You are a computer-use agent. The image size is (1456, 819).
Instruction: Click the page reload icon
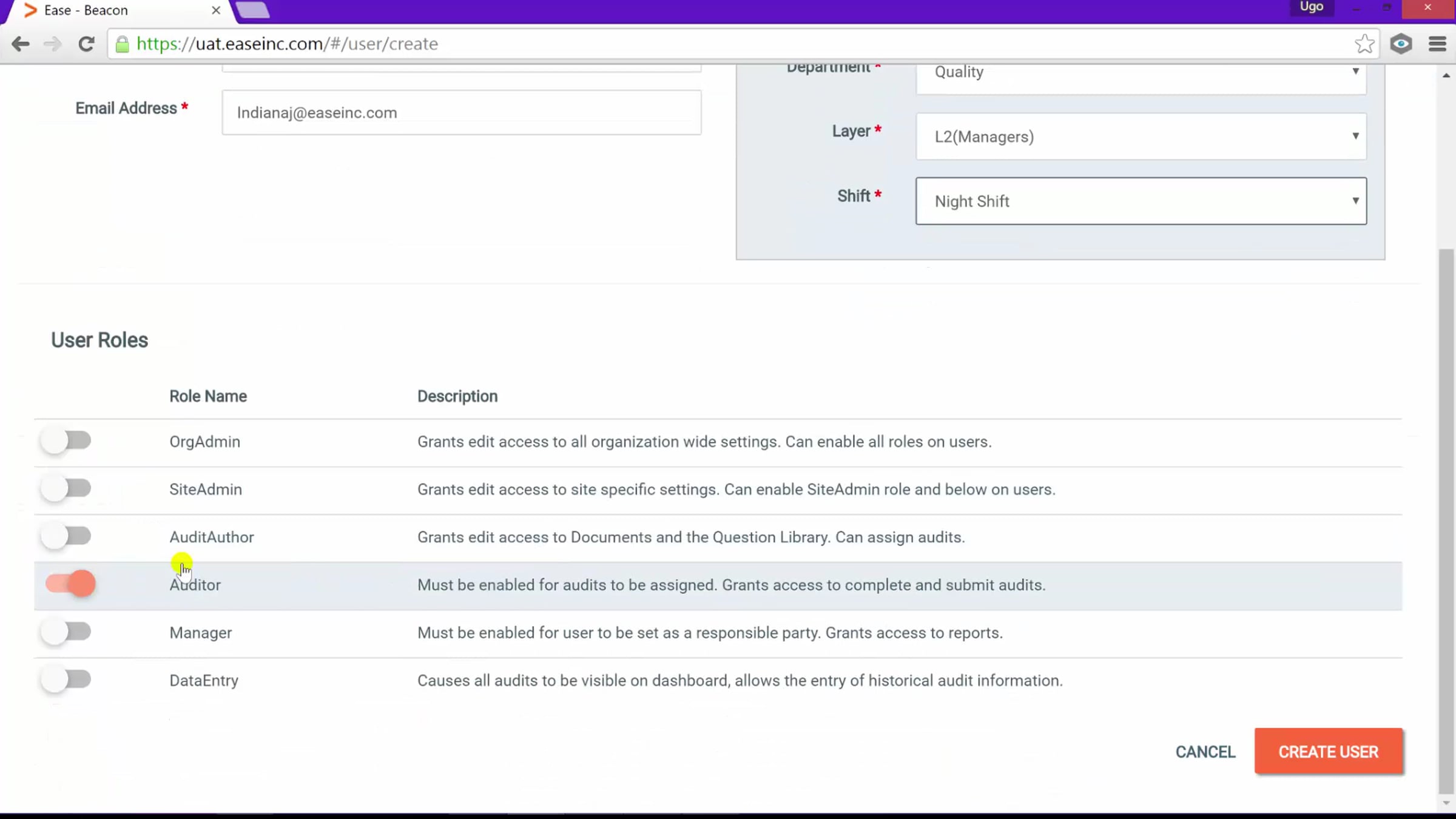pos(86,44)
